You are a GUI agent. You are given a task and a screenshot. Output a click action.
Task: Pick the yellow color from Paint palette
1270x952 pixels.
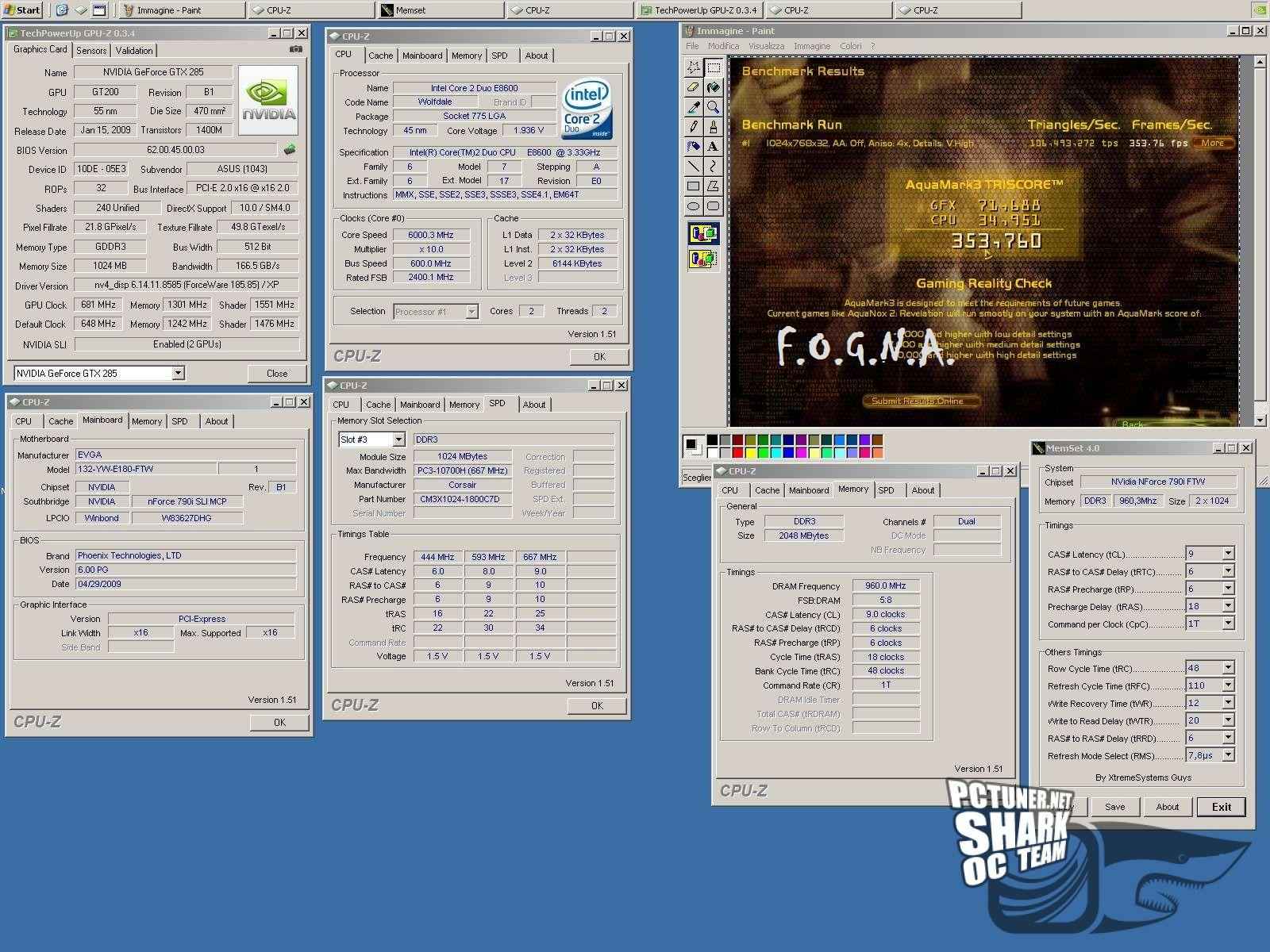click(x=750, y=452)
